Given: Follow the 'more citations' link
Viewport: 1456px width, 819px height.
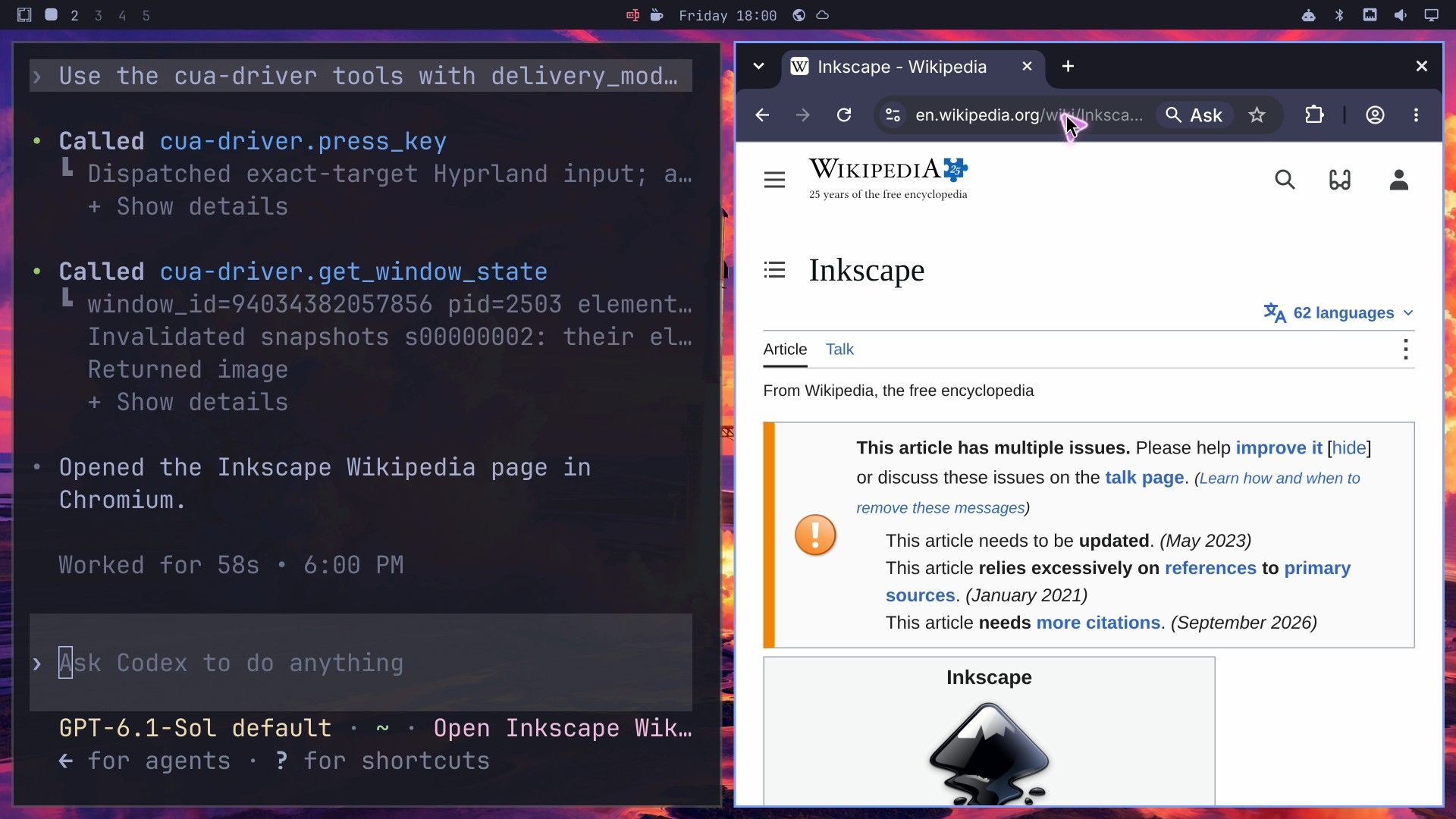Looking at the screenshot, I should [1098, 623].
